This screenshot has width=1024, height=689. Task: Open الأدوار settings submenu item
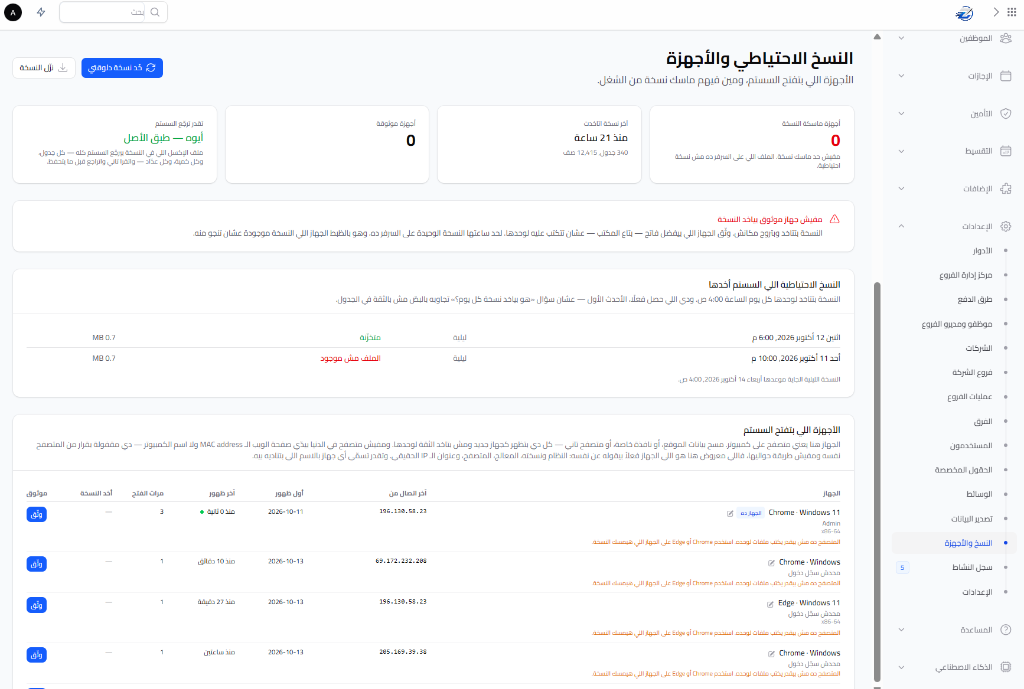tap(982, 251)
